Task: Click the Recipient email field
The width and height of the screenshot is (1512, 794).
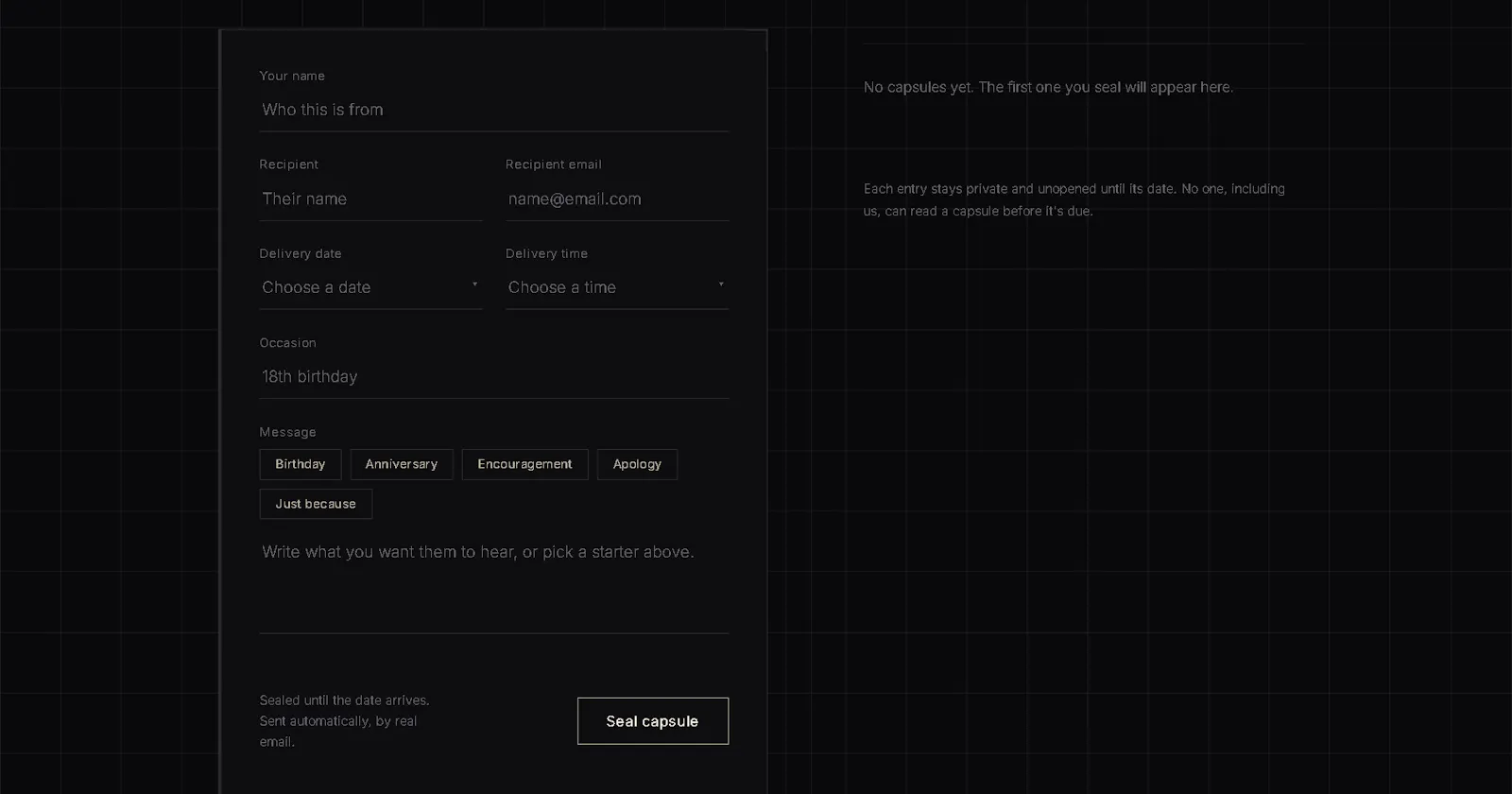Action: (x=617, y=198)
